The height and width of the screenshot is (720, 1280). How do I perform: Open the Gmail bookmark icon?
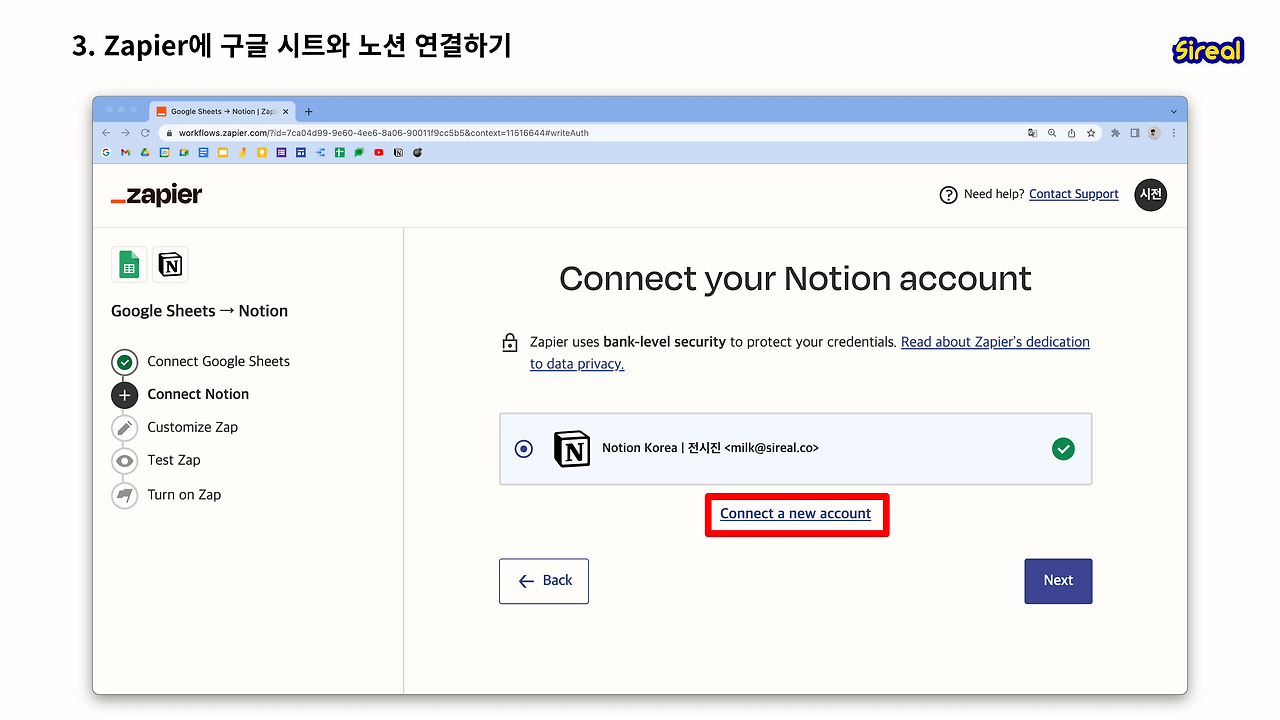pyautogui.click(x=126, y=153)
